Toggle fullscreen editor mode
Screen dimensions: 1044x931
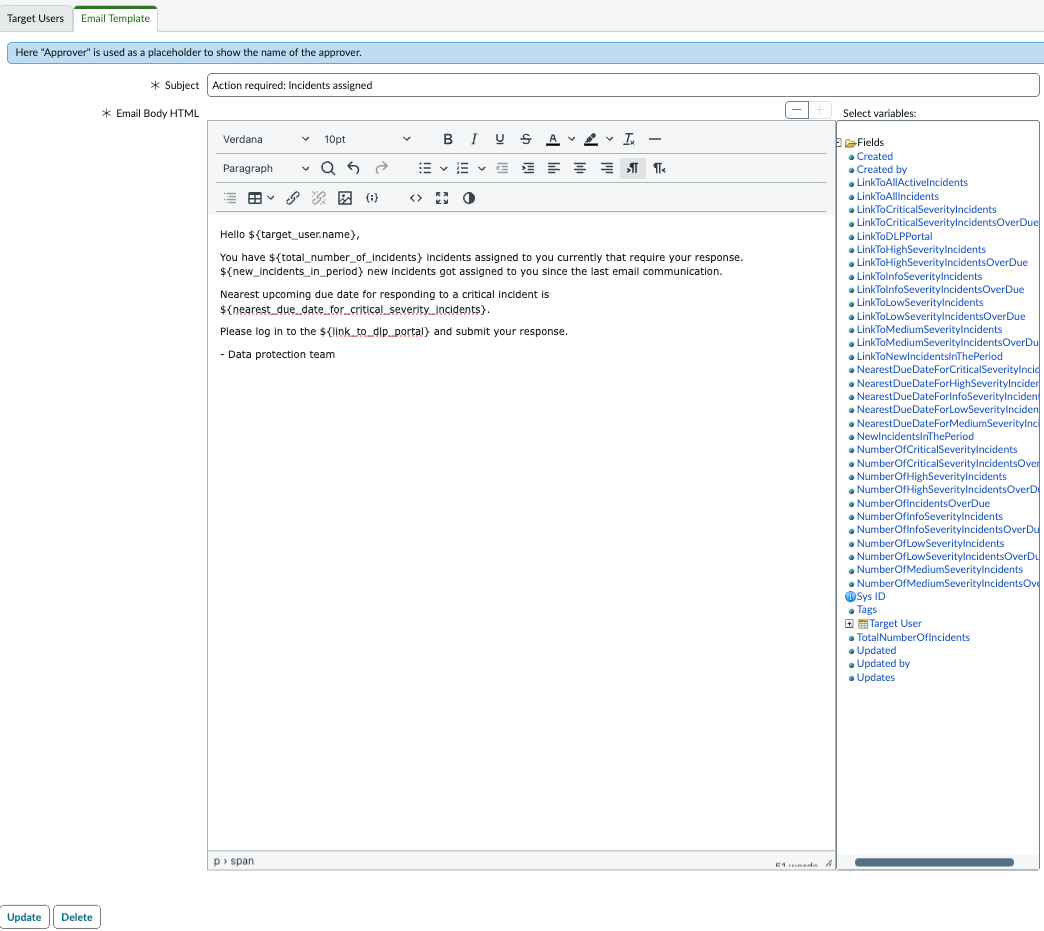[442, 198]
